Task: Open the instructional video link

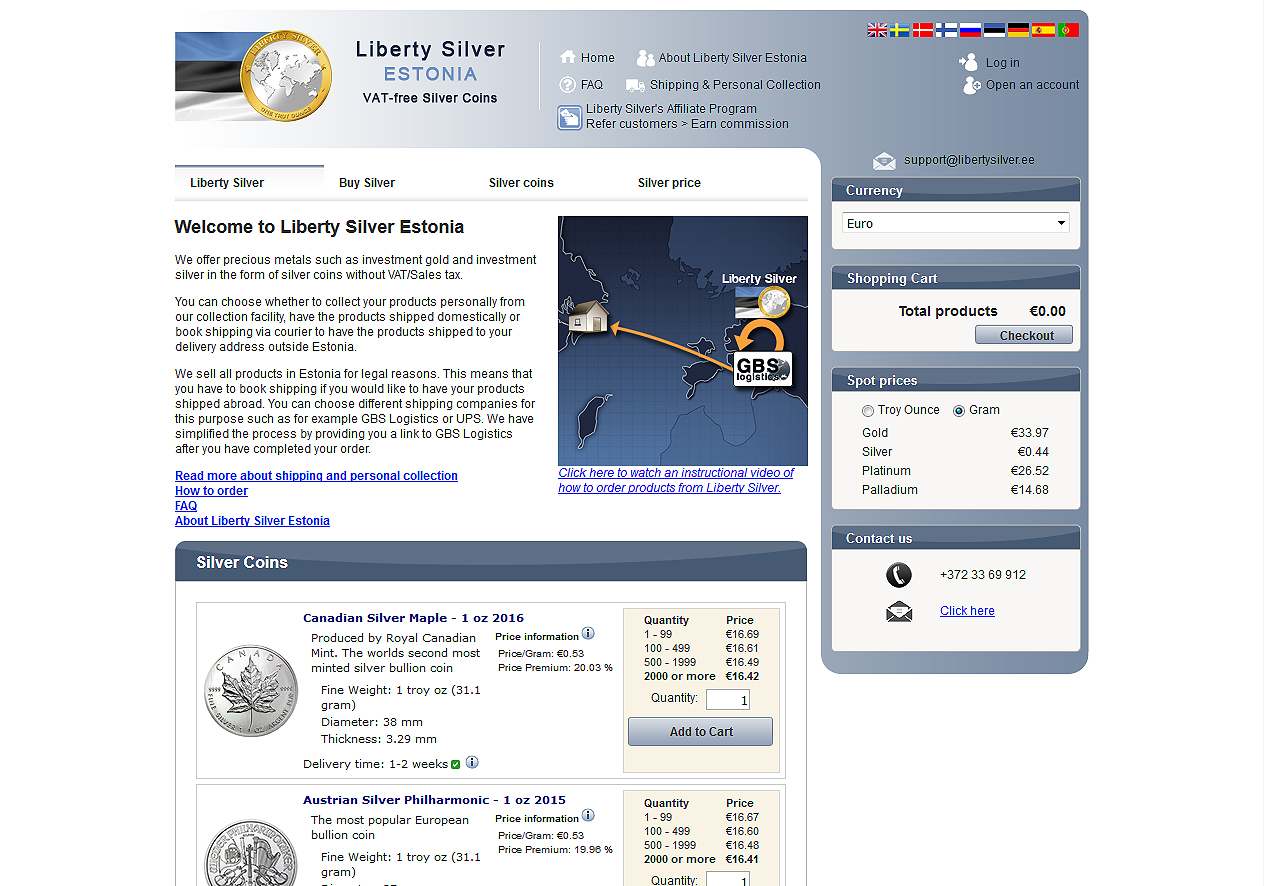Action: tap(676, 480)
